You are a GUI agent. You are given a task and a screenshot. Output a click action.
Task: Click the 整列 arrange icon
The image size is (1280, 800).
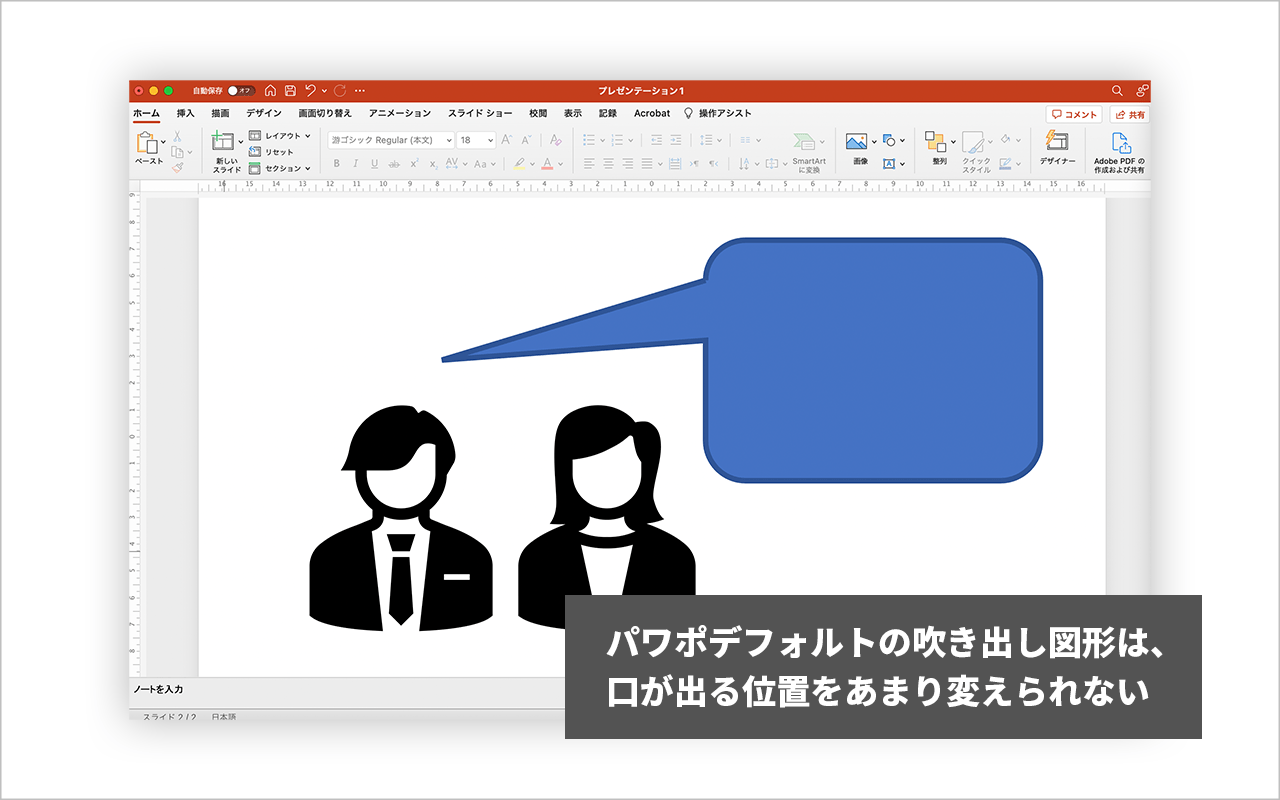935,142
